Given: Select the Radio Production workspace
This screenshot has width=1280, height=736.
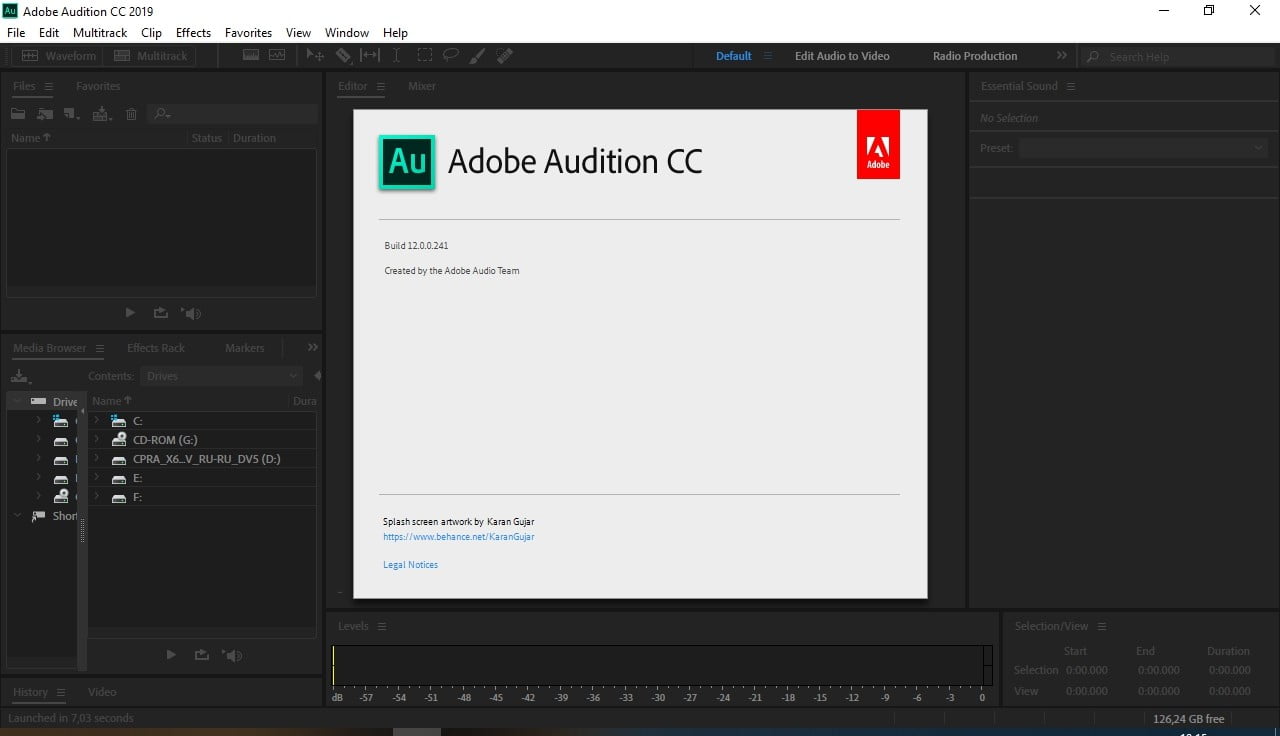Looking at the screenshot, I should coord(975,56).
